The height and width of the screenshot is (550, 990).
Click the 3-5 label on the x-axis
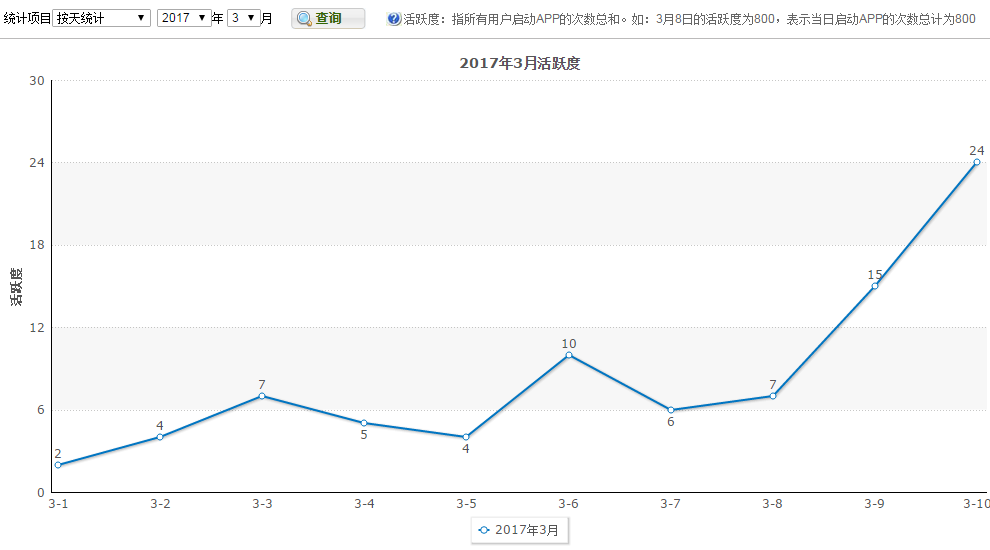click(x=466, y=503)
